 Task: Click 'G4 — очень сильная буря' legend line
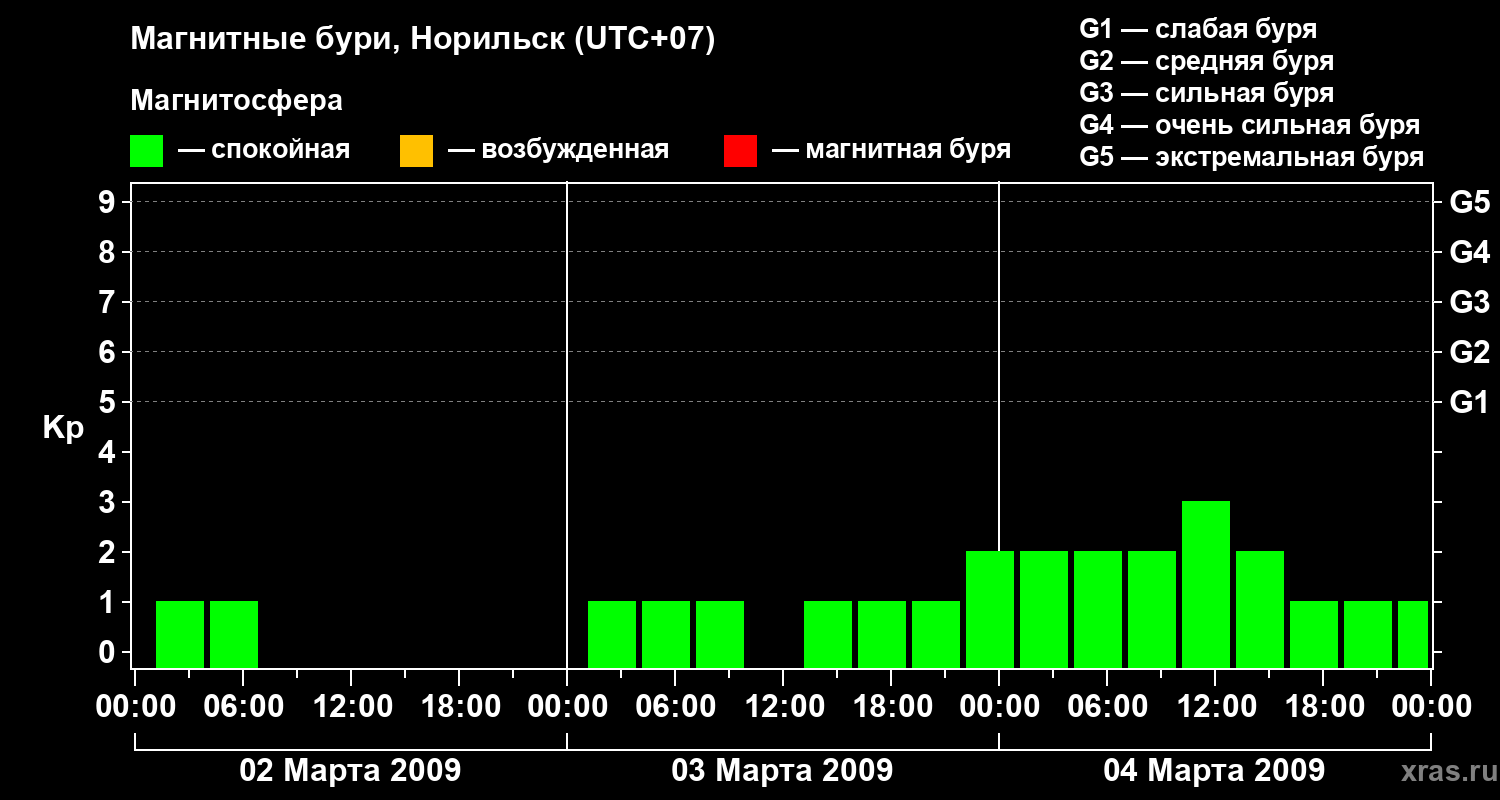click(x=1250, y=125)
